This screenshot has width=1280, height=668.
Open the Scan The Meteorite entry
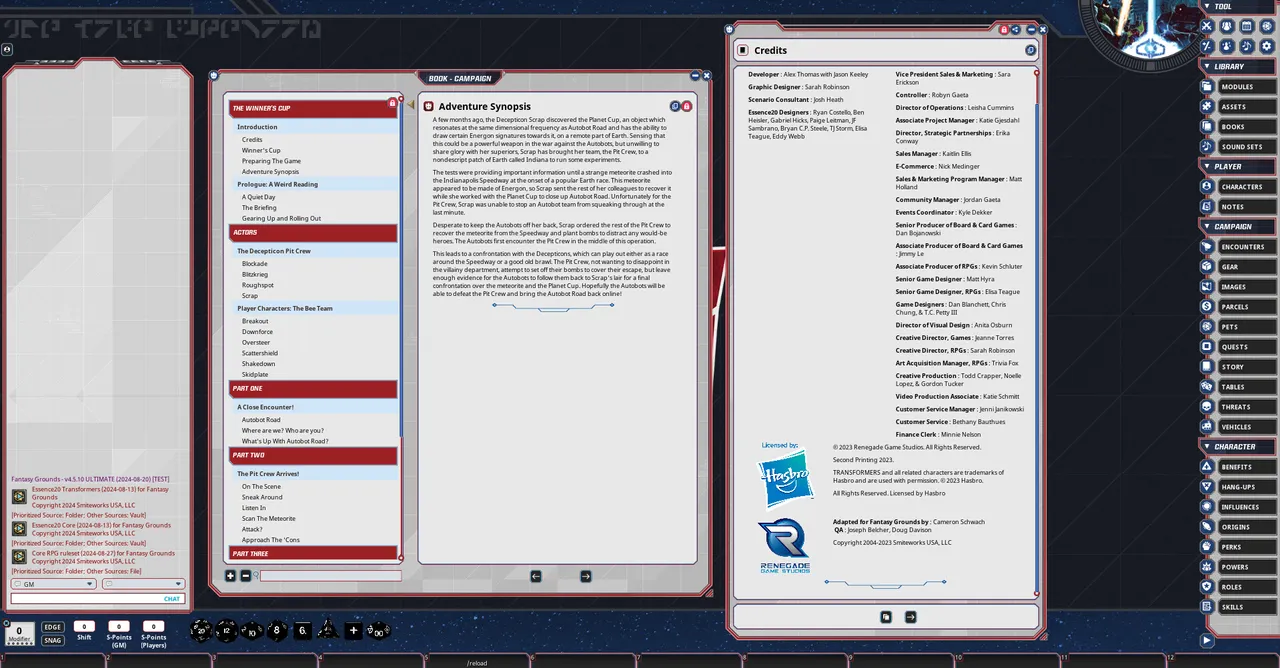[268, 518]
